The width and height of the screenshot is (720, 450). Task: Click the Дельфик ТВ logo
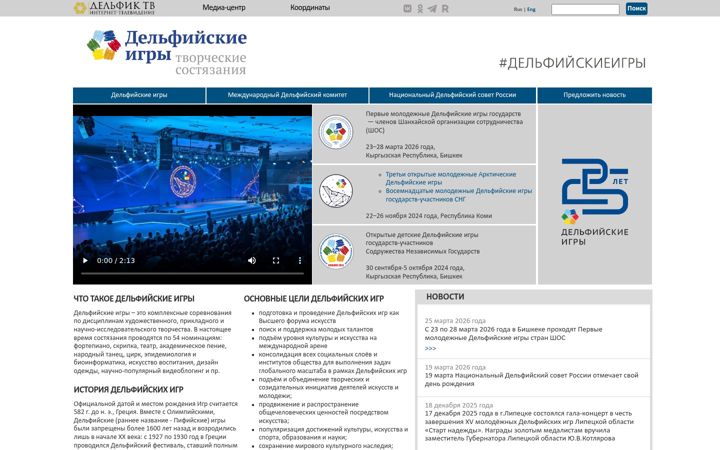(x=114, y=8)
